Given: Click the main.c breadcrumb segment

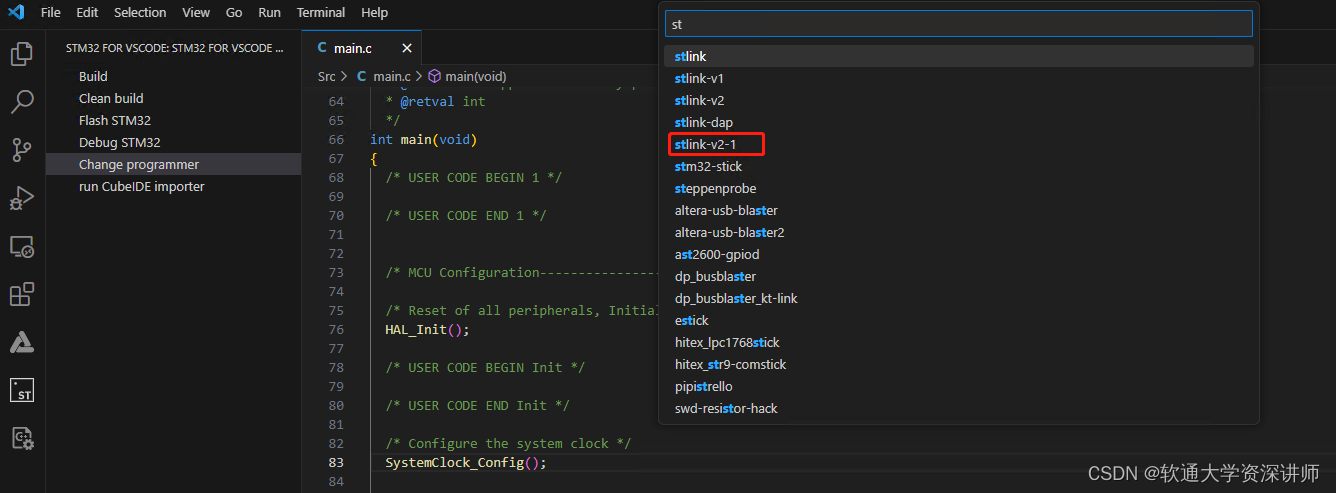Looking at the screenshot, I should [x=384, y=76].
